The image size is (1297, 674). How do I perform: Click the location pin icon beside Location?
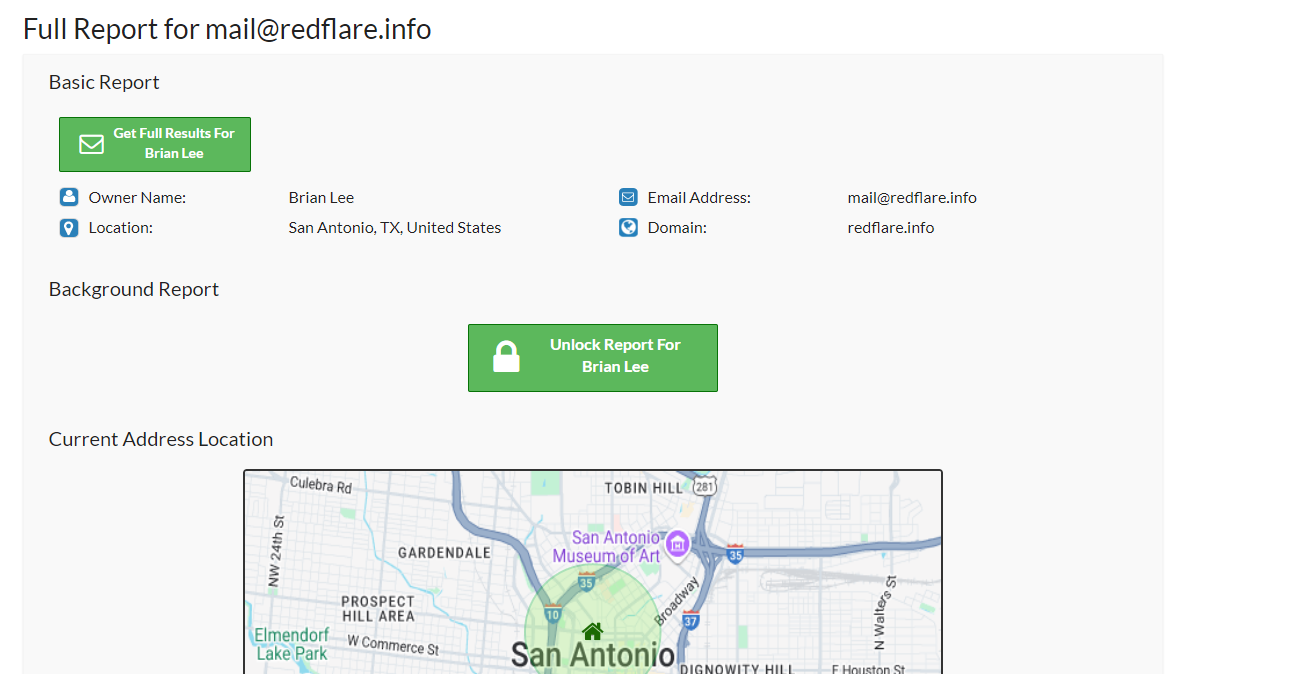tap(68, 228)
